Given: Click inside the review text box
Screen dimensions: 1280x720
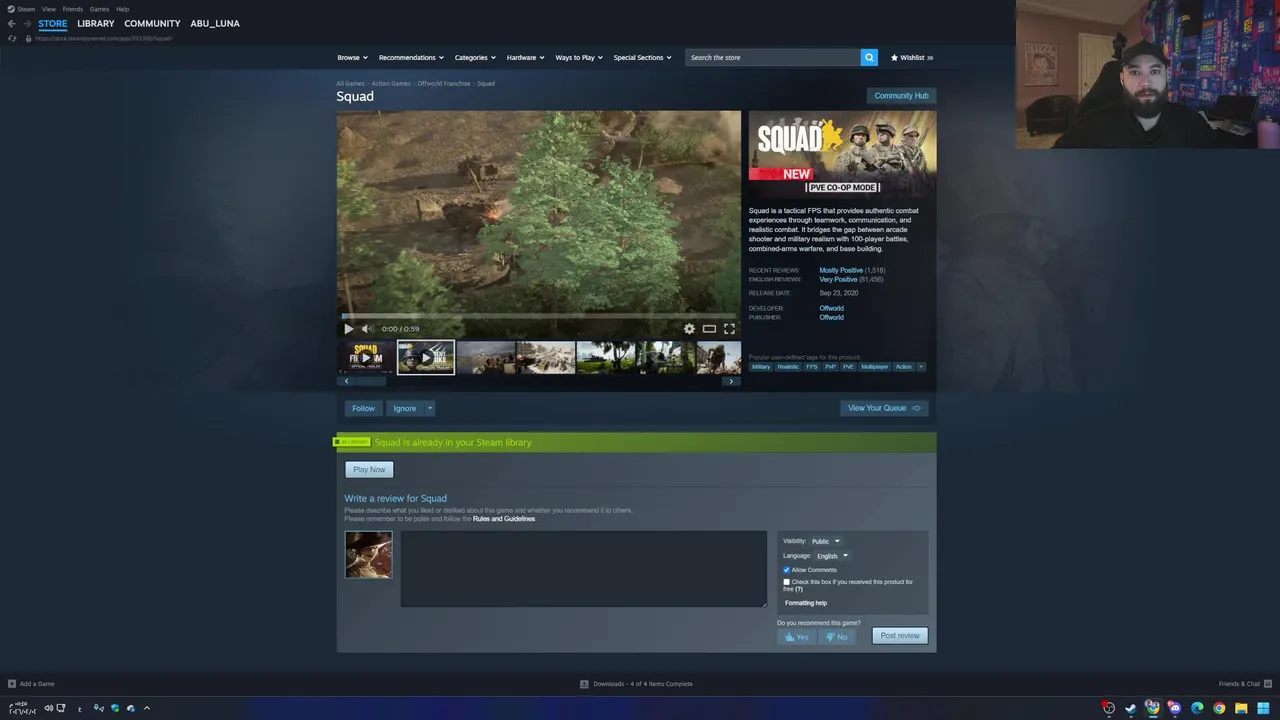Looking at the screenshot, I should pos(584,569).
